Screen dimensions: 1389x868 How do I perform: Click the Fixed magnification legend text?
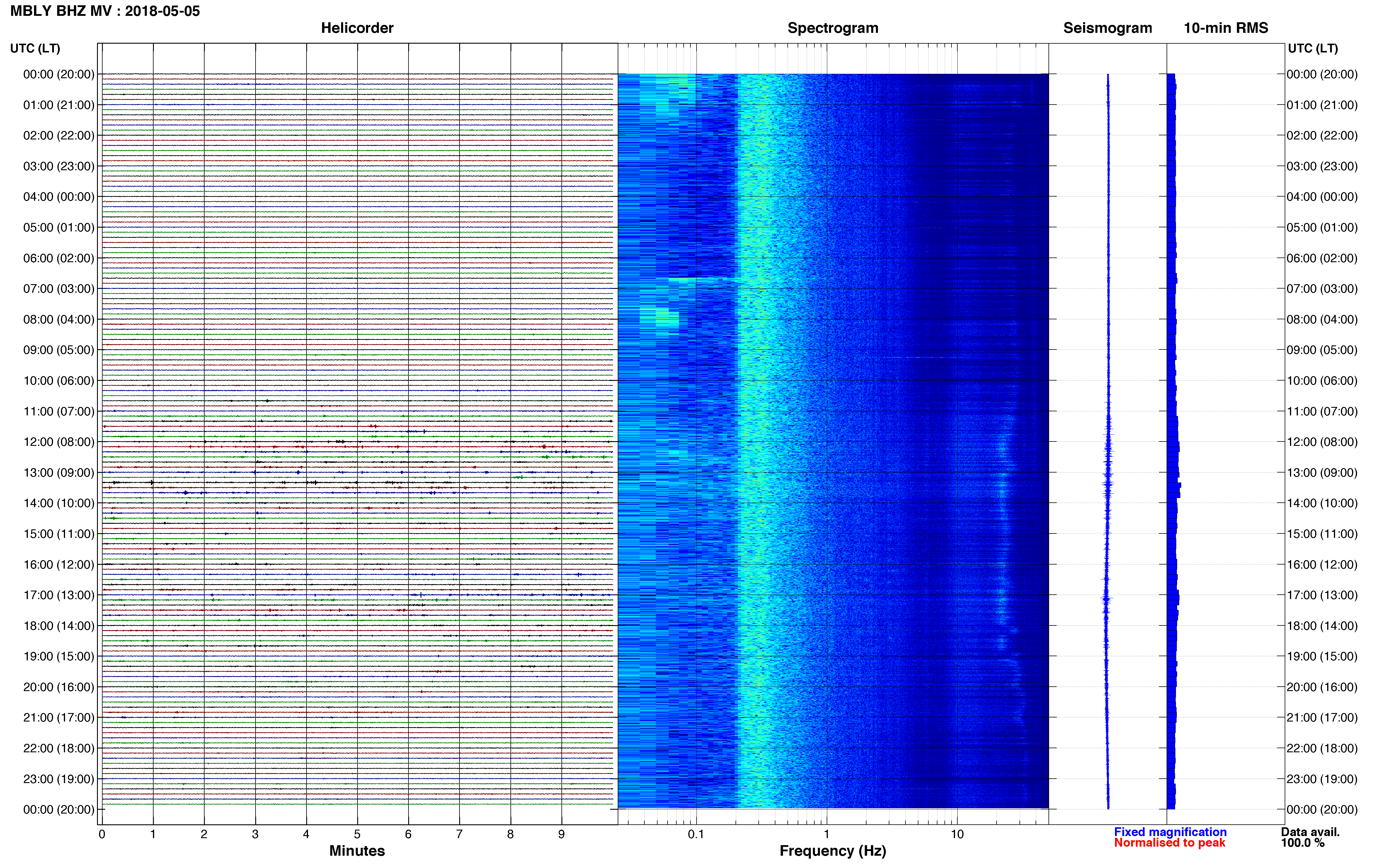pos(1170,832)
